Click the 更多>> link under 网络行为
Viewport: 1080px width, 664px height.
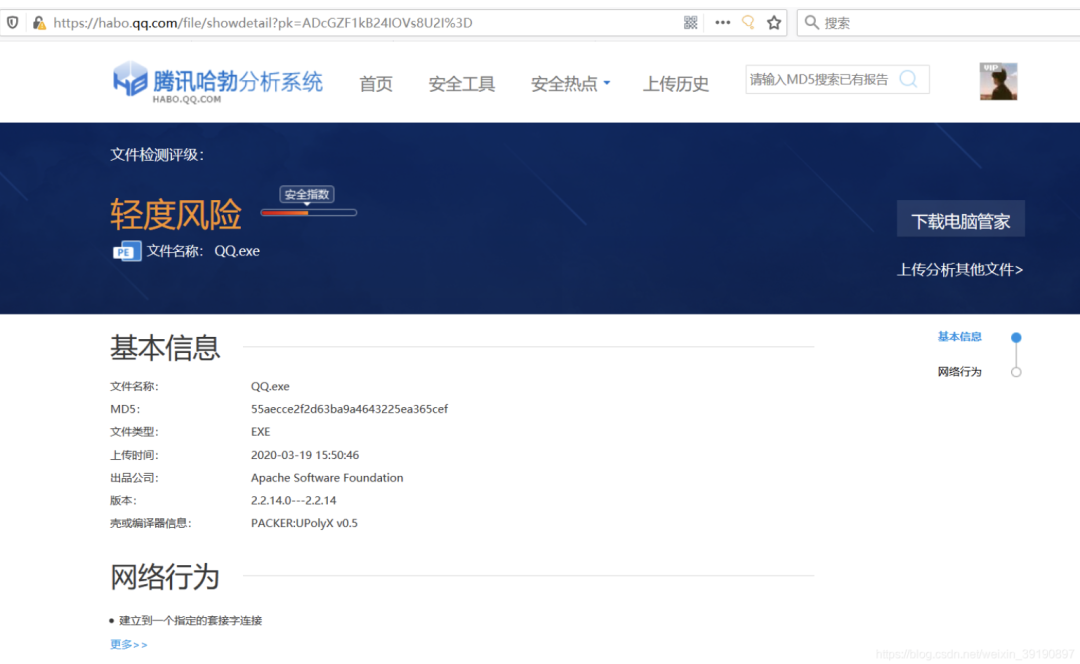tap(129, 644)
